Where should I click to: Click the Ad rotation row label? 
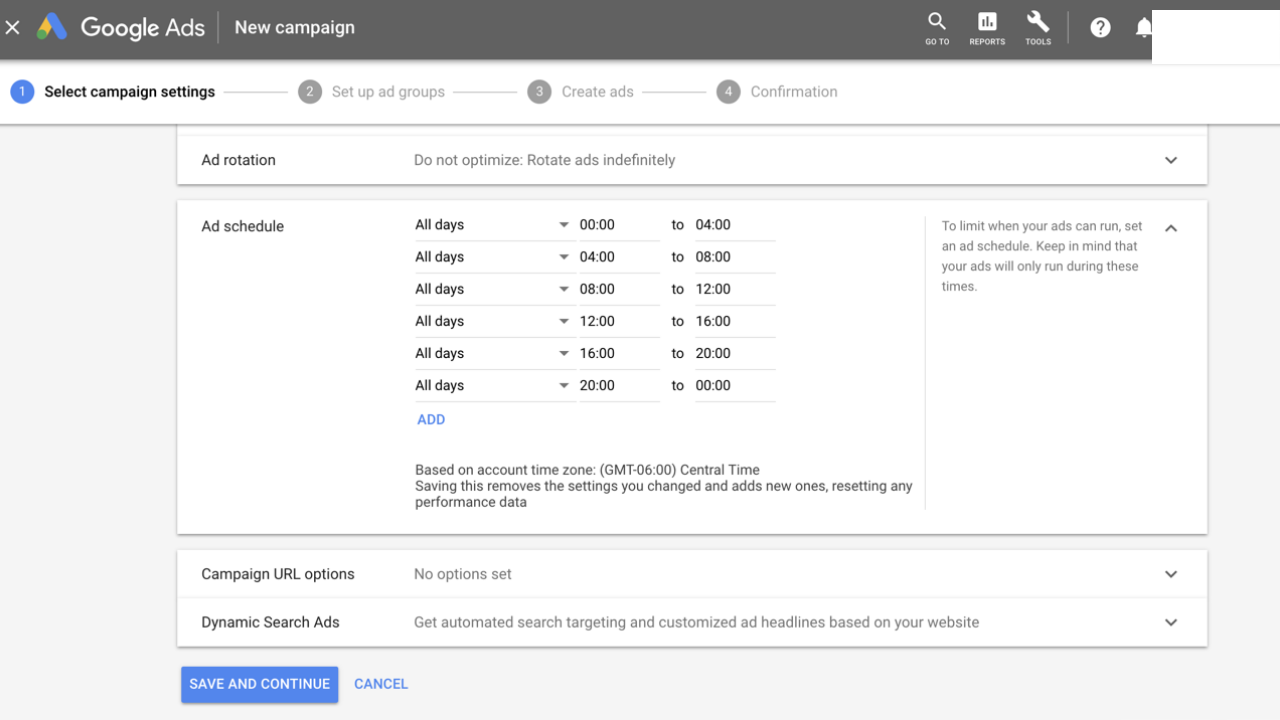[238, 160]
